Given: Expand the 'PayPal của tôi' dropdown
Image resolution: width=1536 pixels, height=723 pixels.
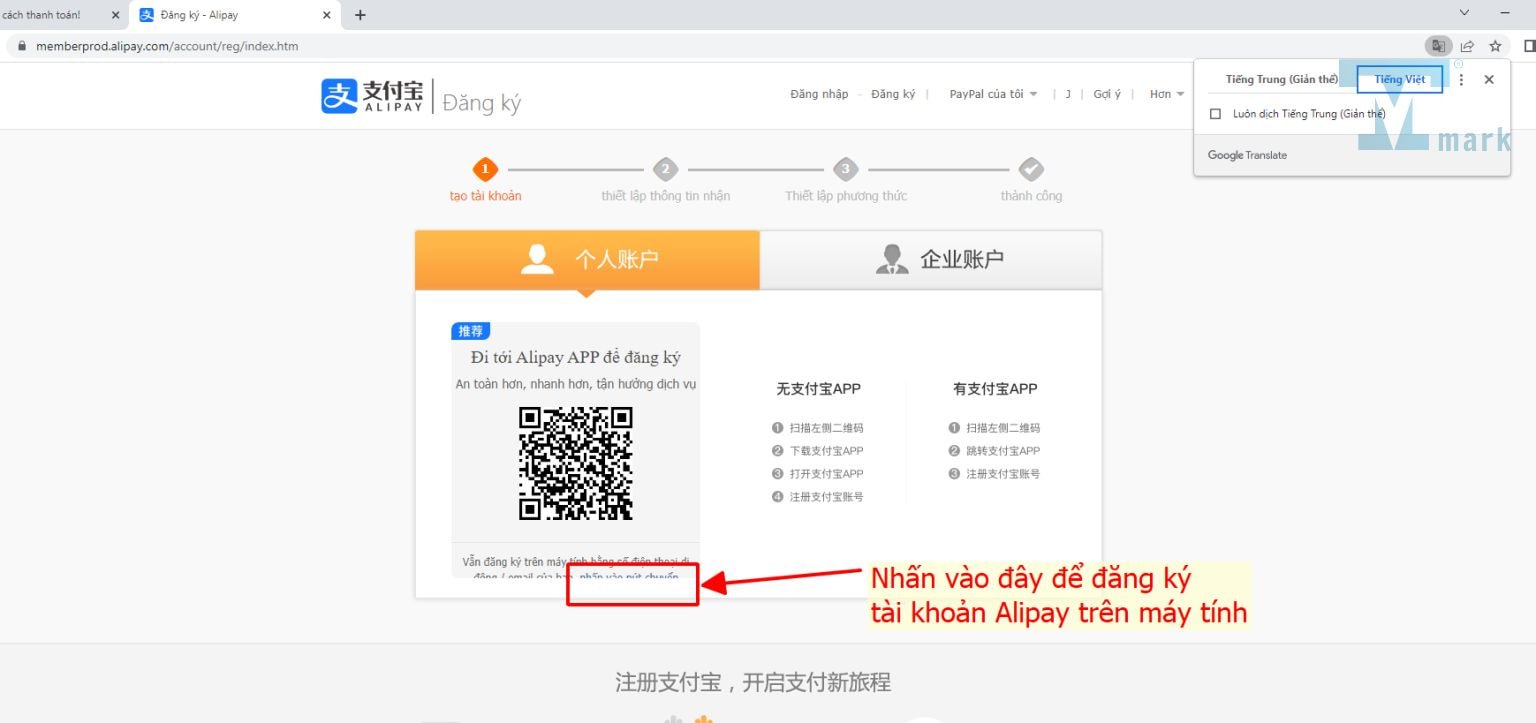Looking at the screenshot, I should point(993,94).
